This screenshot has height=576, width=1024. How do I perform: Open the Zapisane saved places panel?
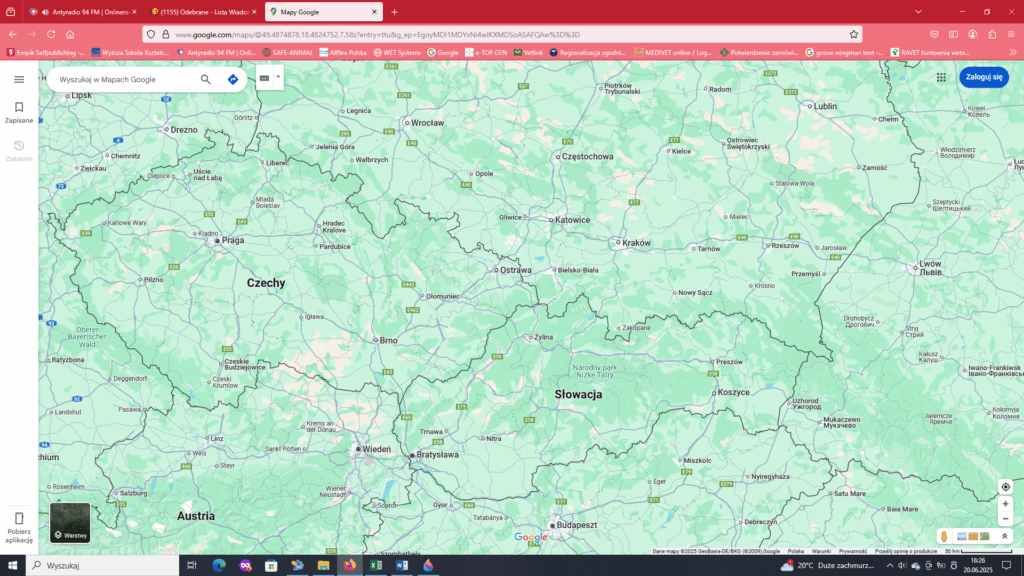pyautogui.click(x=19, y=112)
